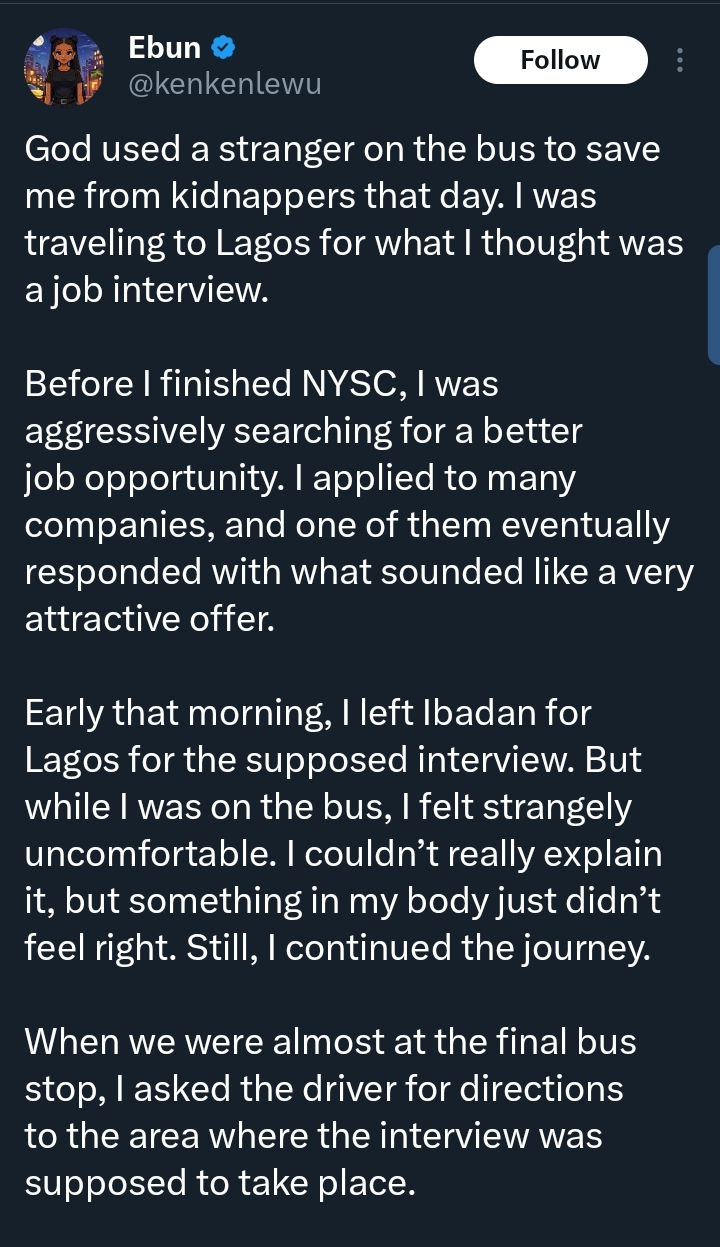Image resolution: width=720 pixels, height=1247 pixels.
Task: Click the phrase 'attractive offer.'
Action: point(148,619)
